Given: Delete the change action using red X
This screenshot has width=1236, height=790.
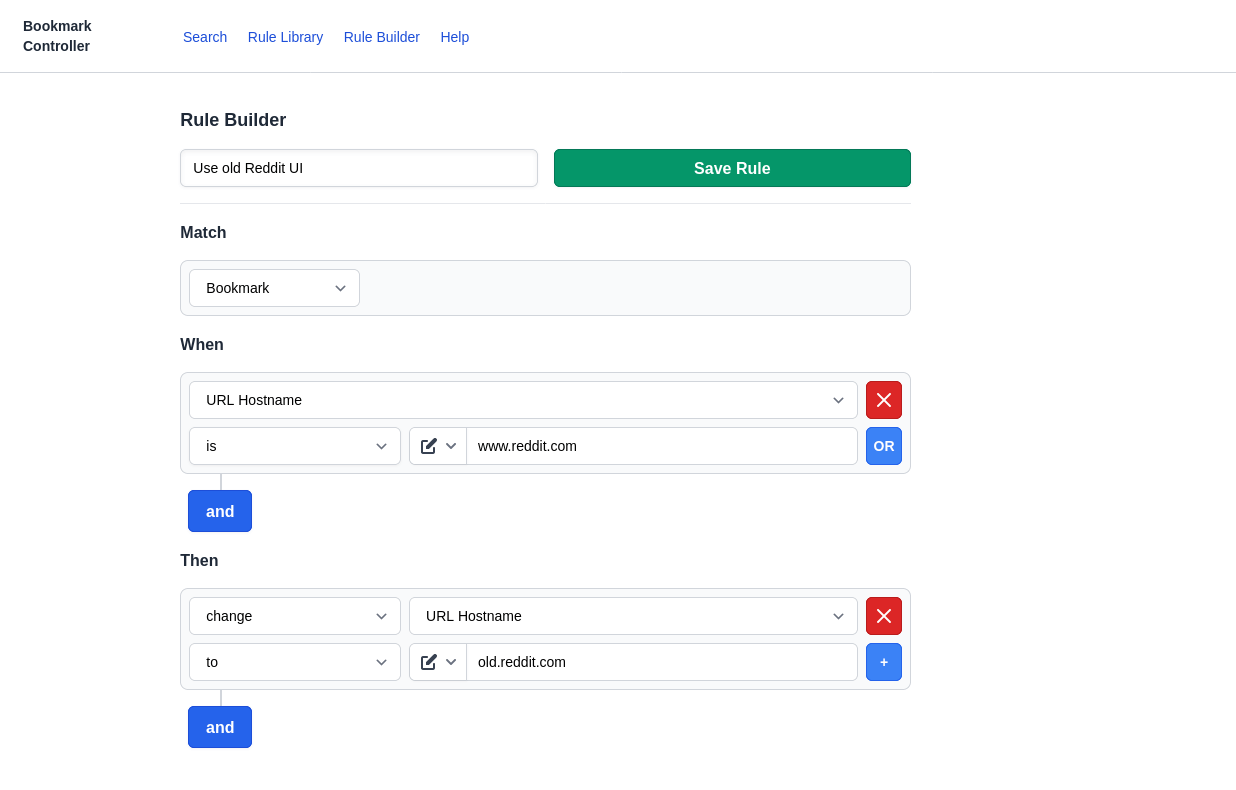Looking at the screenshot, I should coord(884,616).
